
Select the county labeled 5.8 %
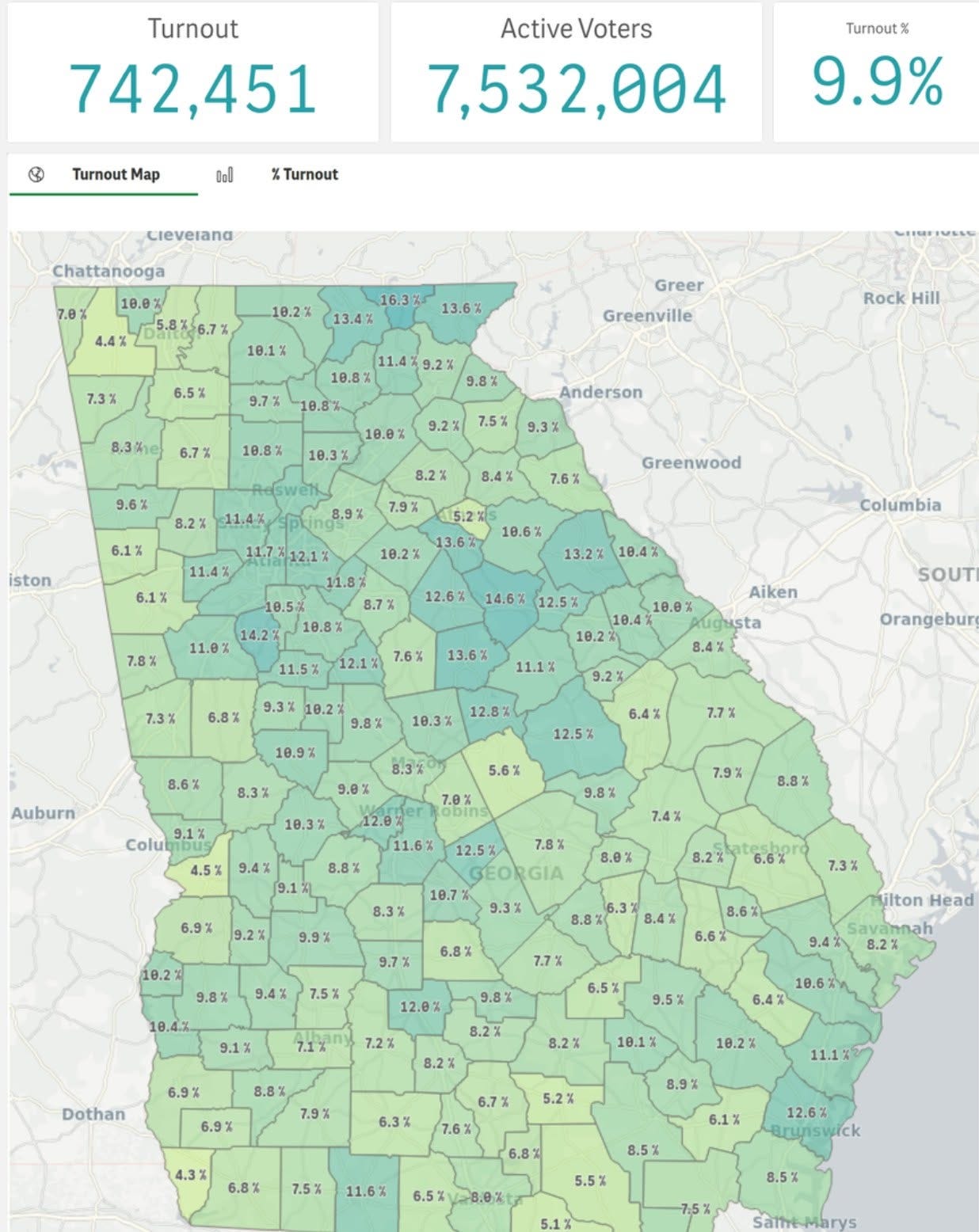click(172, 325)
